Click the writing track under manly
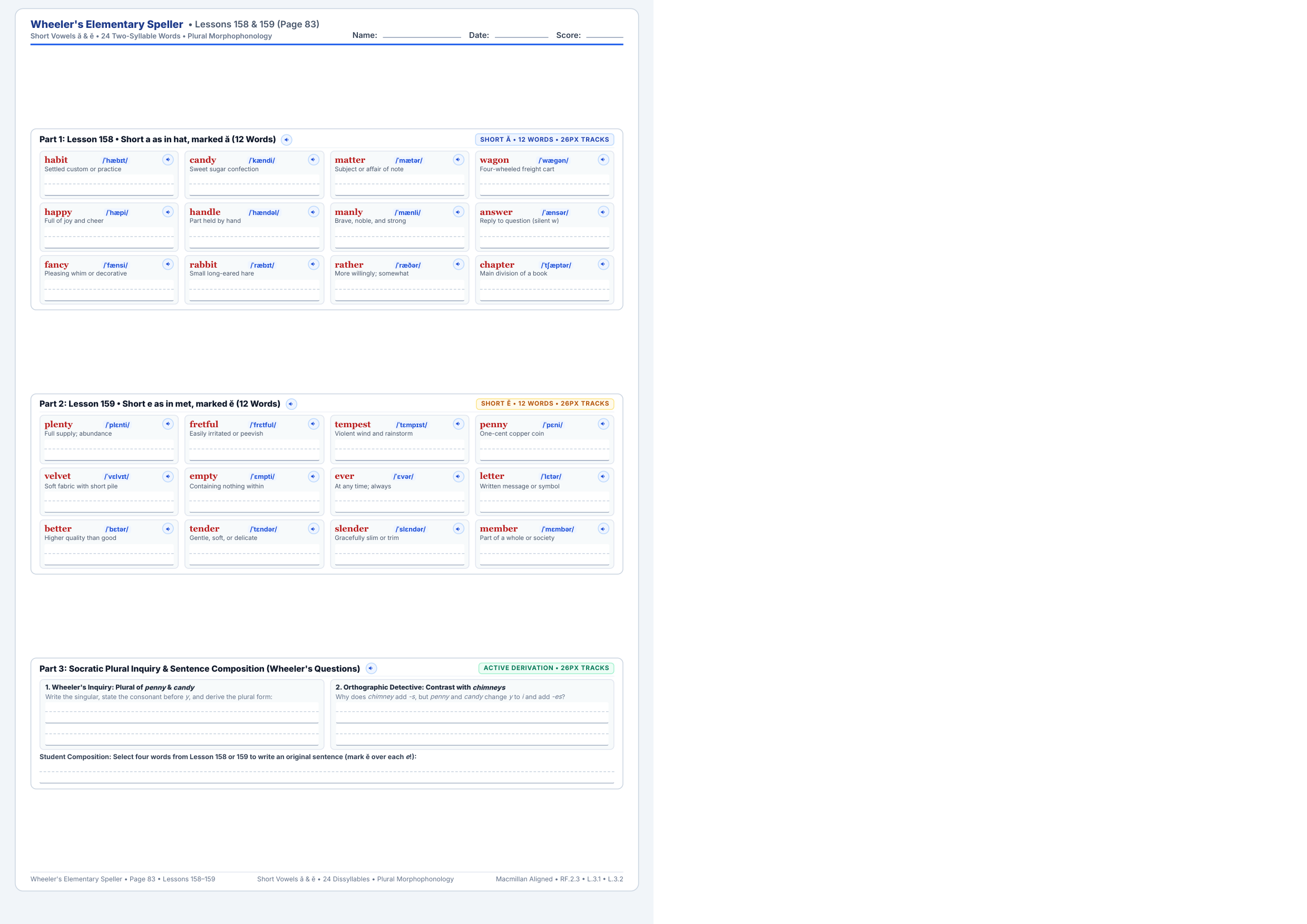The width and height of the screenshot is (1307, 924). (399, 238)
